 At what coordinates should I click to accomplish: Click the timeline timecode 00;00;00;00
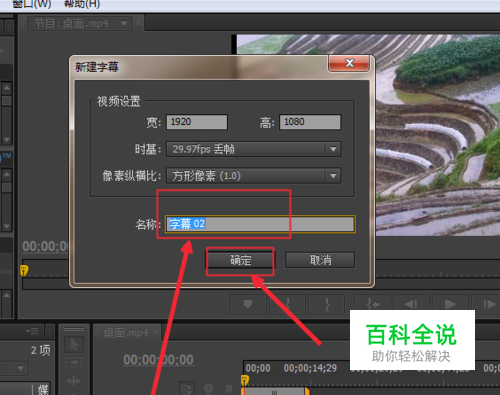click(x=158, y=360)
